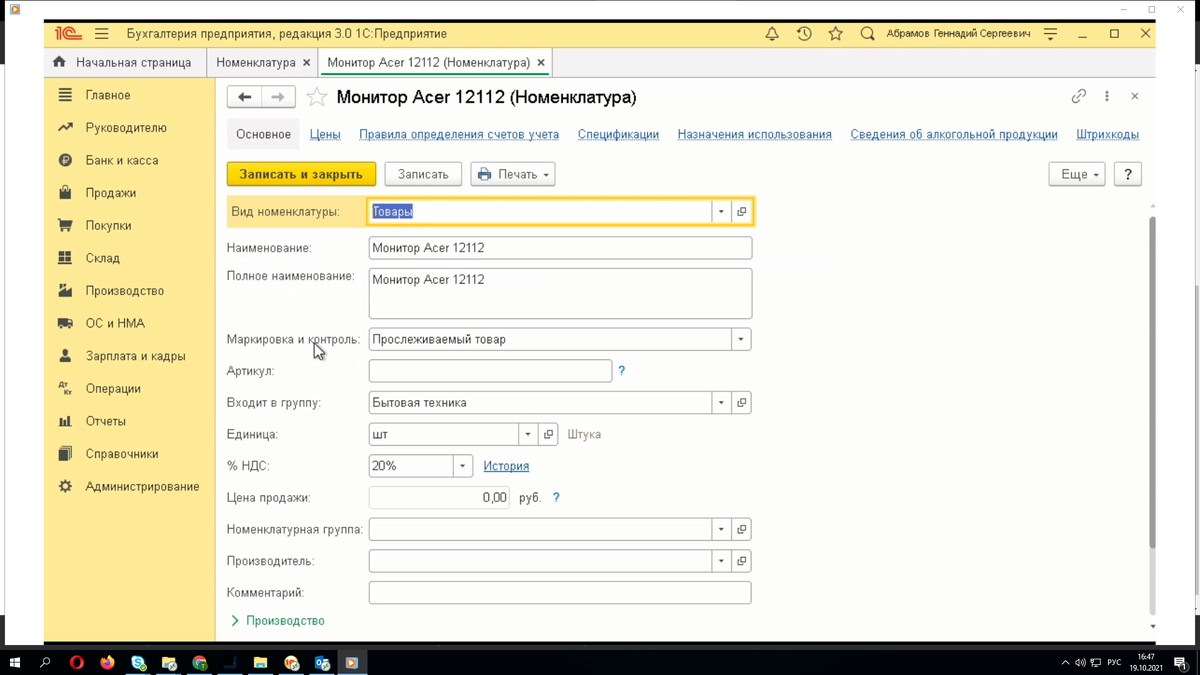Add Монитор Acer 12112 to favorites star
Screen dimensions: 1200x675
[x=317, y=97]
